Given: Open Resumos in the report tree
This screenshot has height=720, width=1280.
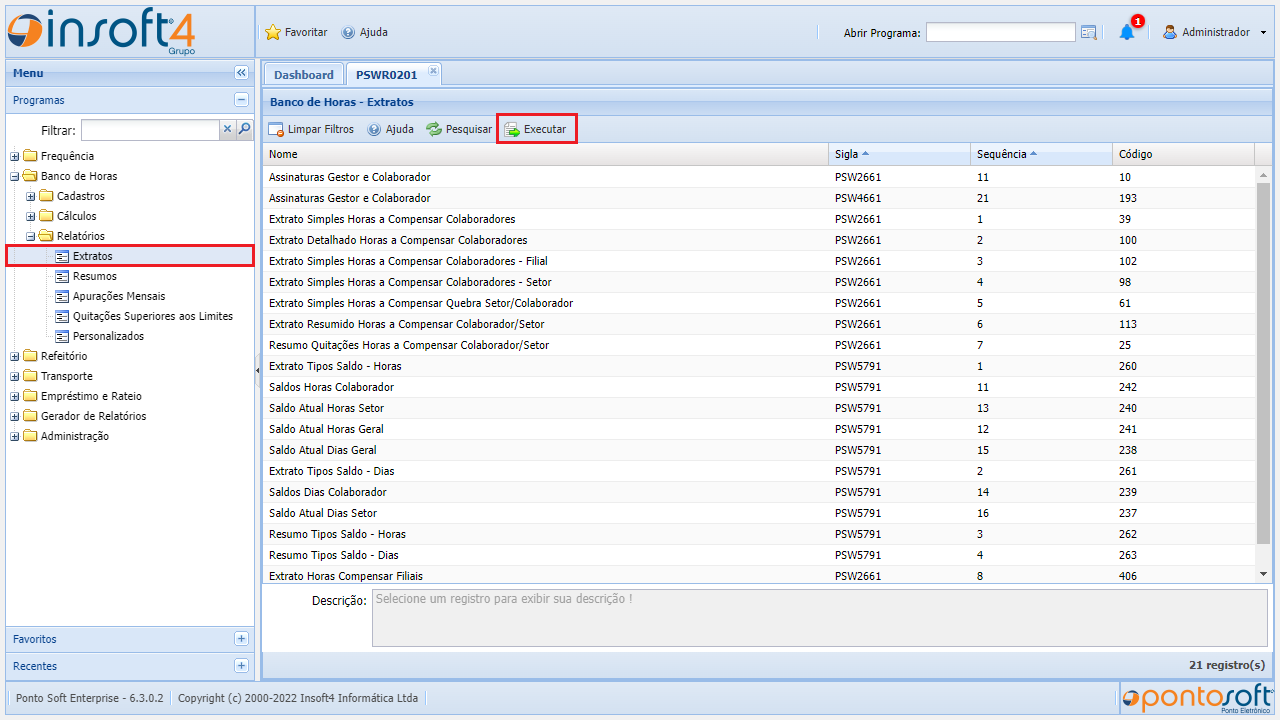Looking at the screenshot, I should [94, 276].
